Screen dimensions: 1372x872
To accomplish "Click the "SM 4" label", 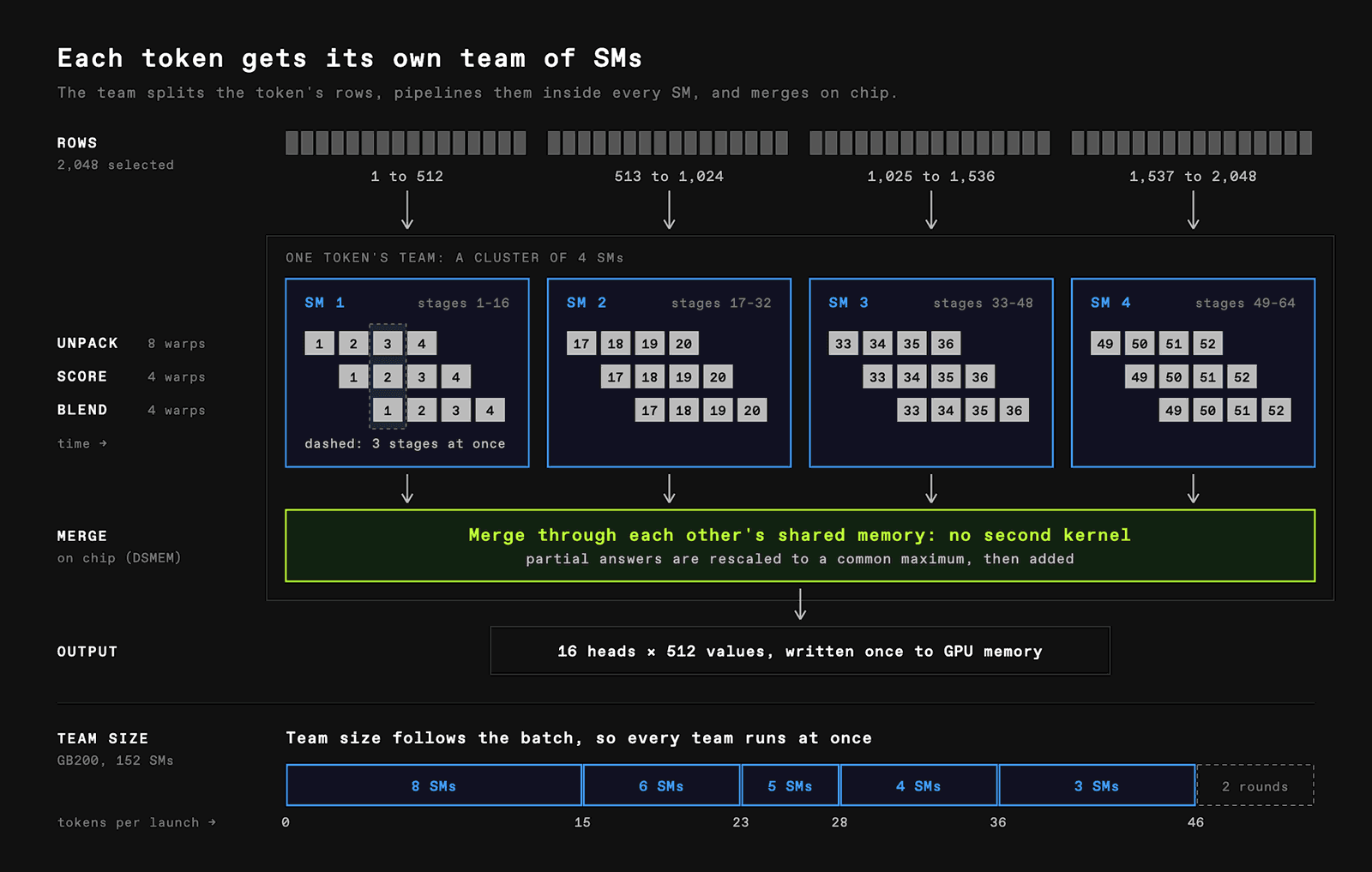I will click(x=1110, y=303).
